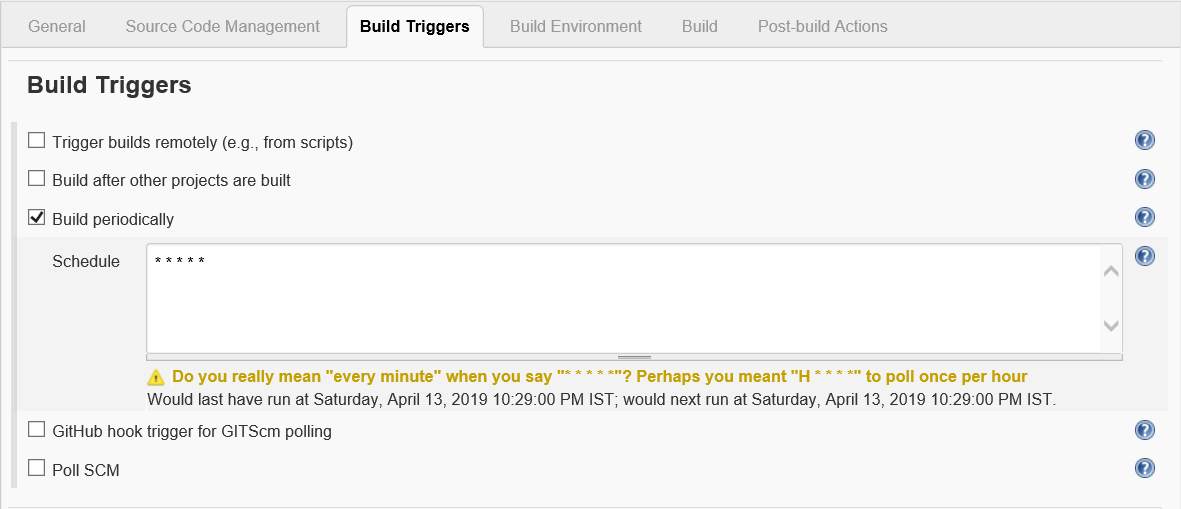The image size is (1181, 509).
Task: Show help for Poll SCM option
Action: coord(1145,468)
